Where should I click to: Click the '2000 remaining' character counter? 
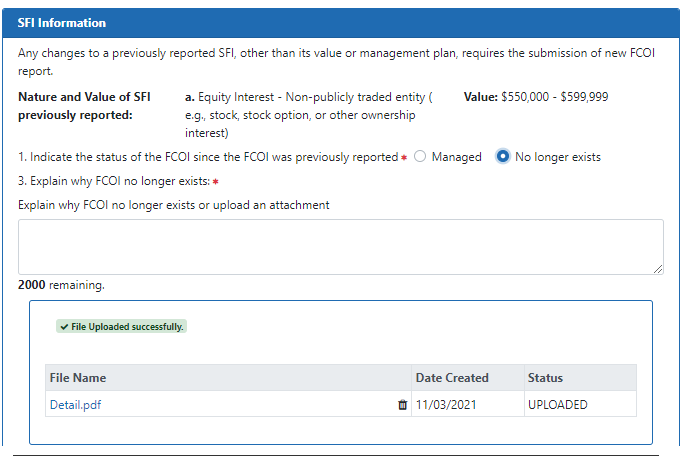click(61, 285)
